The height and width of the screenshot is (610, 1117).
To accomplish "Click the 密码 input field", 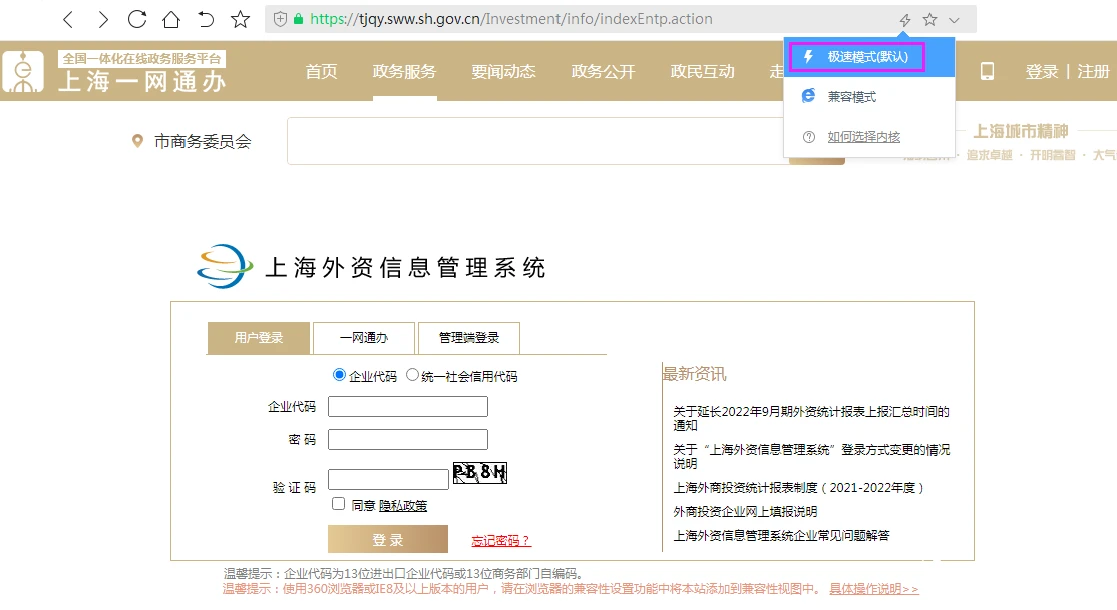I will pyautogui.click(x=408, y=440).
